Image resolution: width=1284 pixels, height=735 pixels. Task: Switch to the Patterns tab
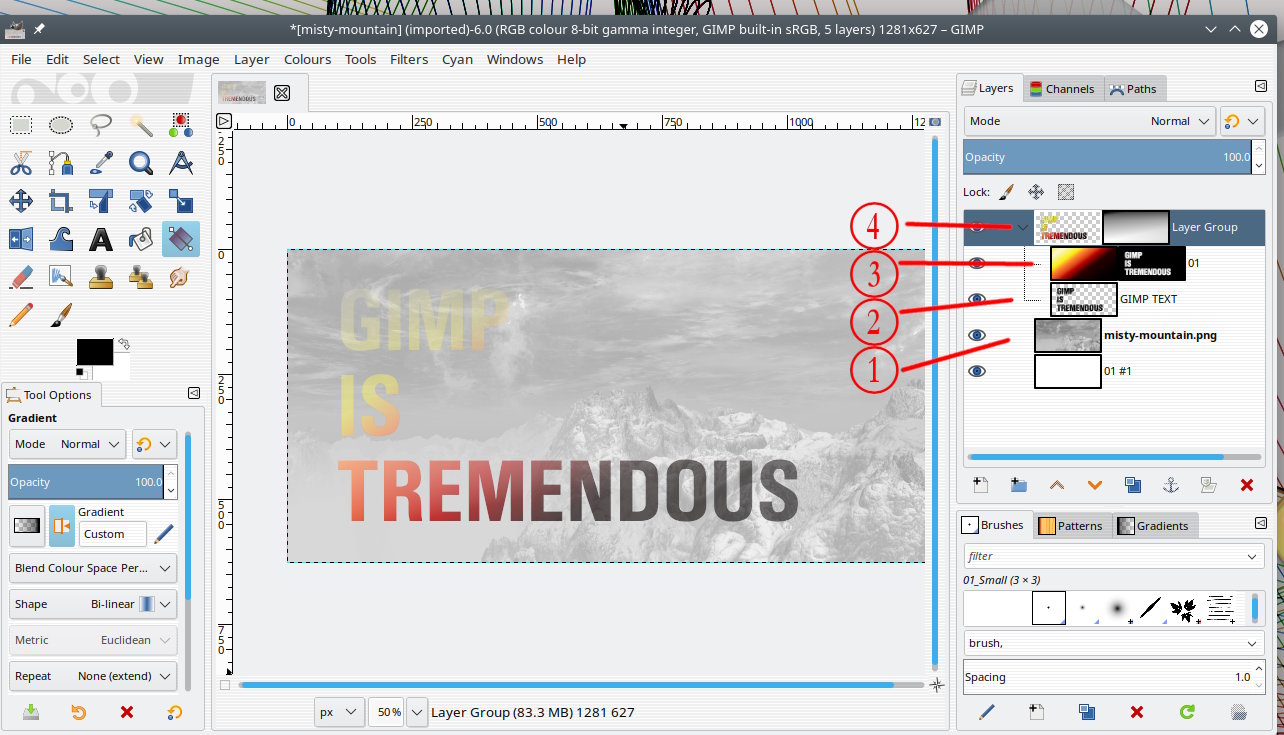click(x=1071, y=526)
